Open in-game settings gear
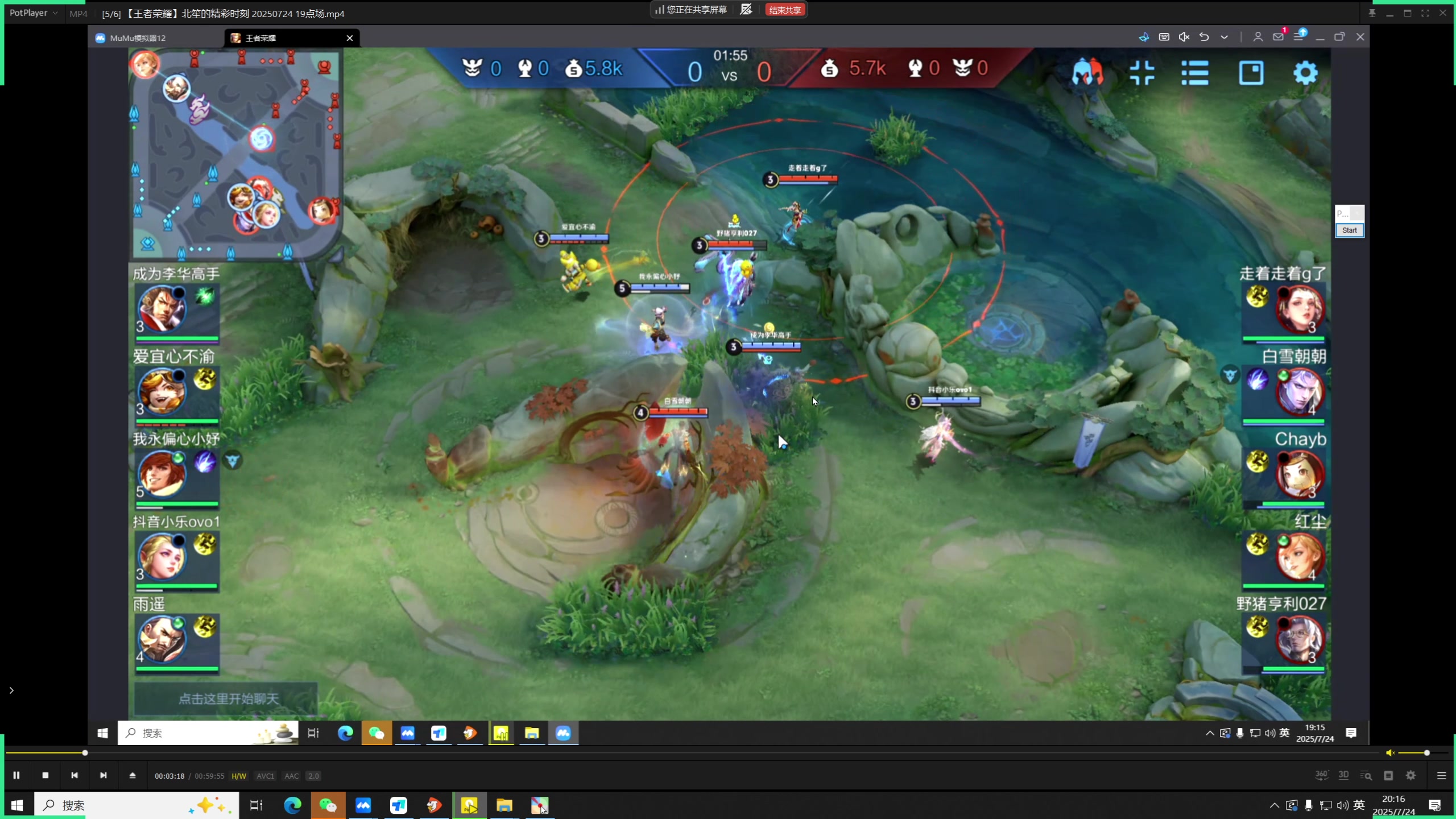 [x=1305, y=73]
